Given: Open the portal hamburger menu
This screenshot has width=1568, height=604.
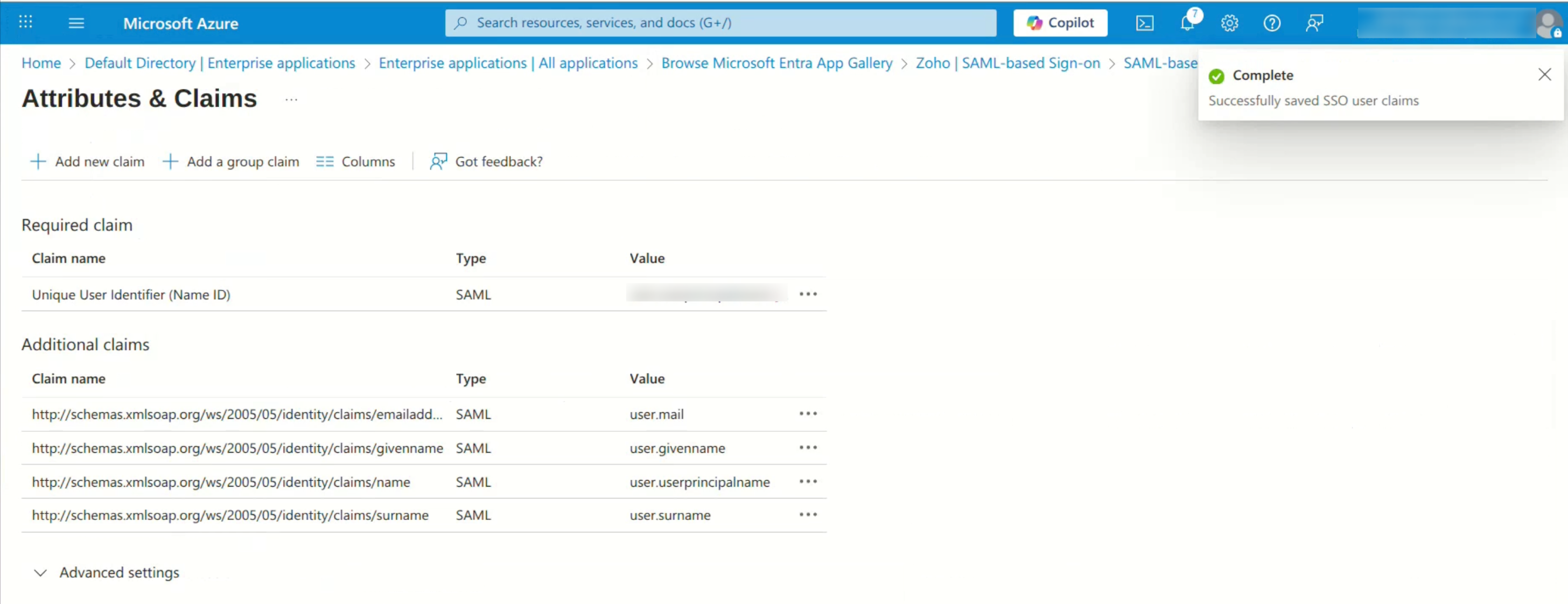Looking at the screenshot, I should 76,23.
